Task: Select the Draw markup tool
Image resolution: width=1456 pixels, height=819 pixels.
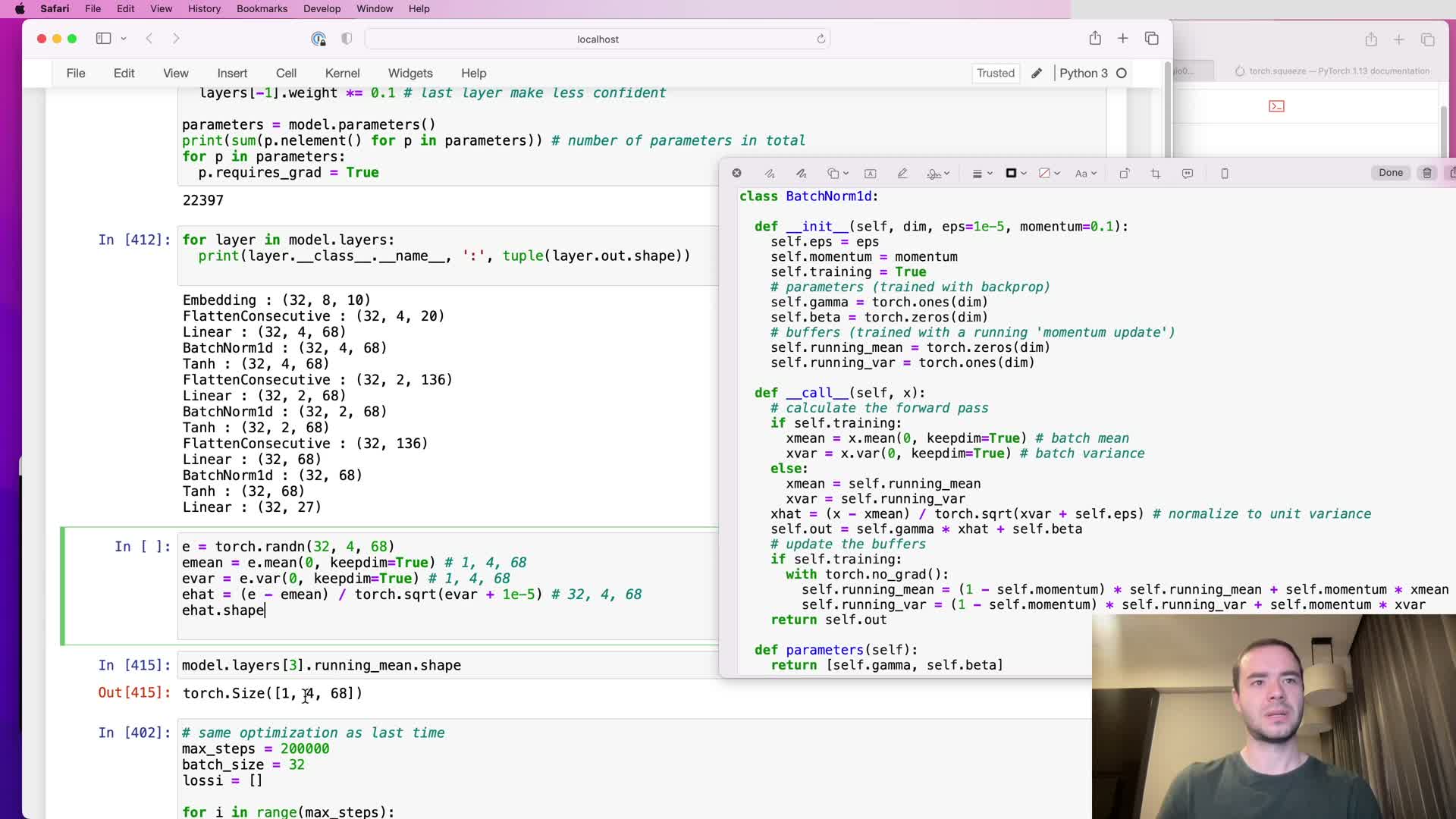Action: pyautogui.click(x=802, y=174)
